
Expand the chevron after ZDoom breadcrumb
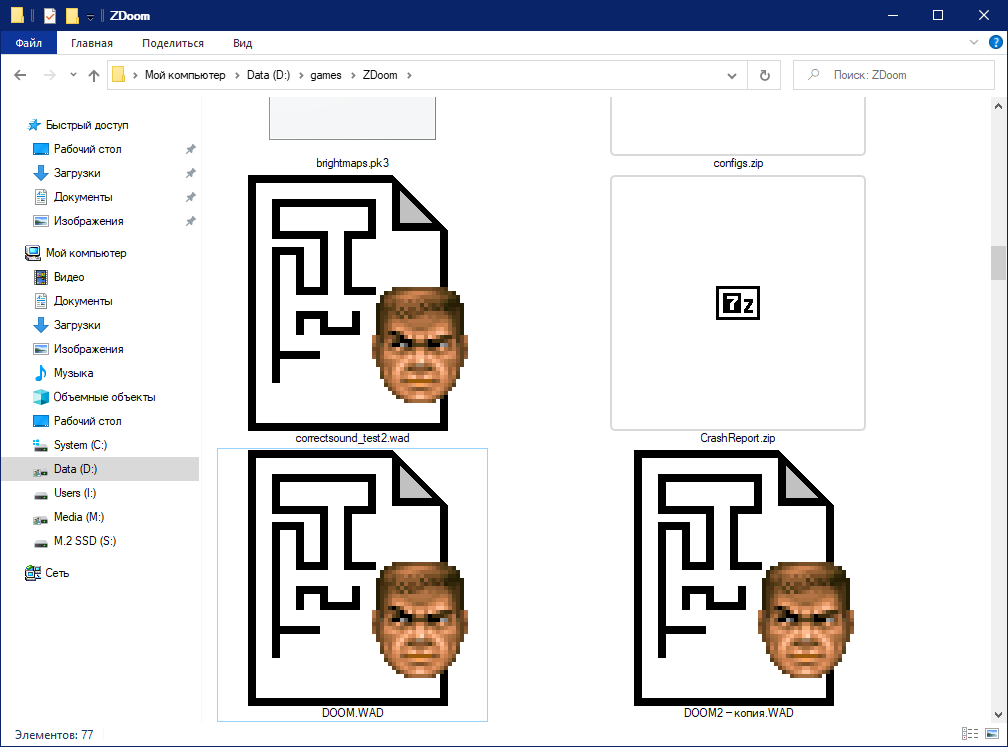pyautogui.click(x=409, y=75)
